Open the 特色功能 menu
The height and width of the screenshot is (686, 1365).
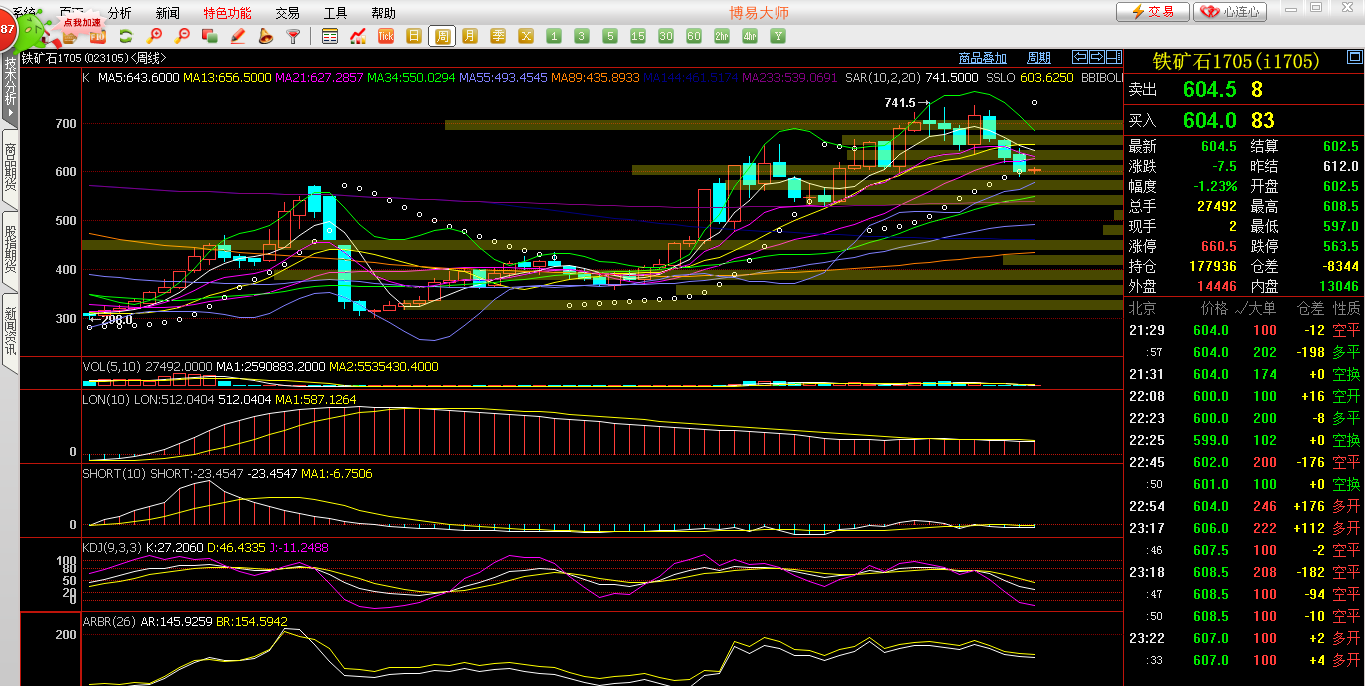click(x=227, y=13)
